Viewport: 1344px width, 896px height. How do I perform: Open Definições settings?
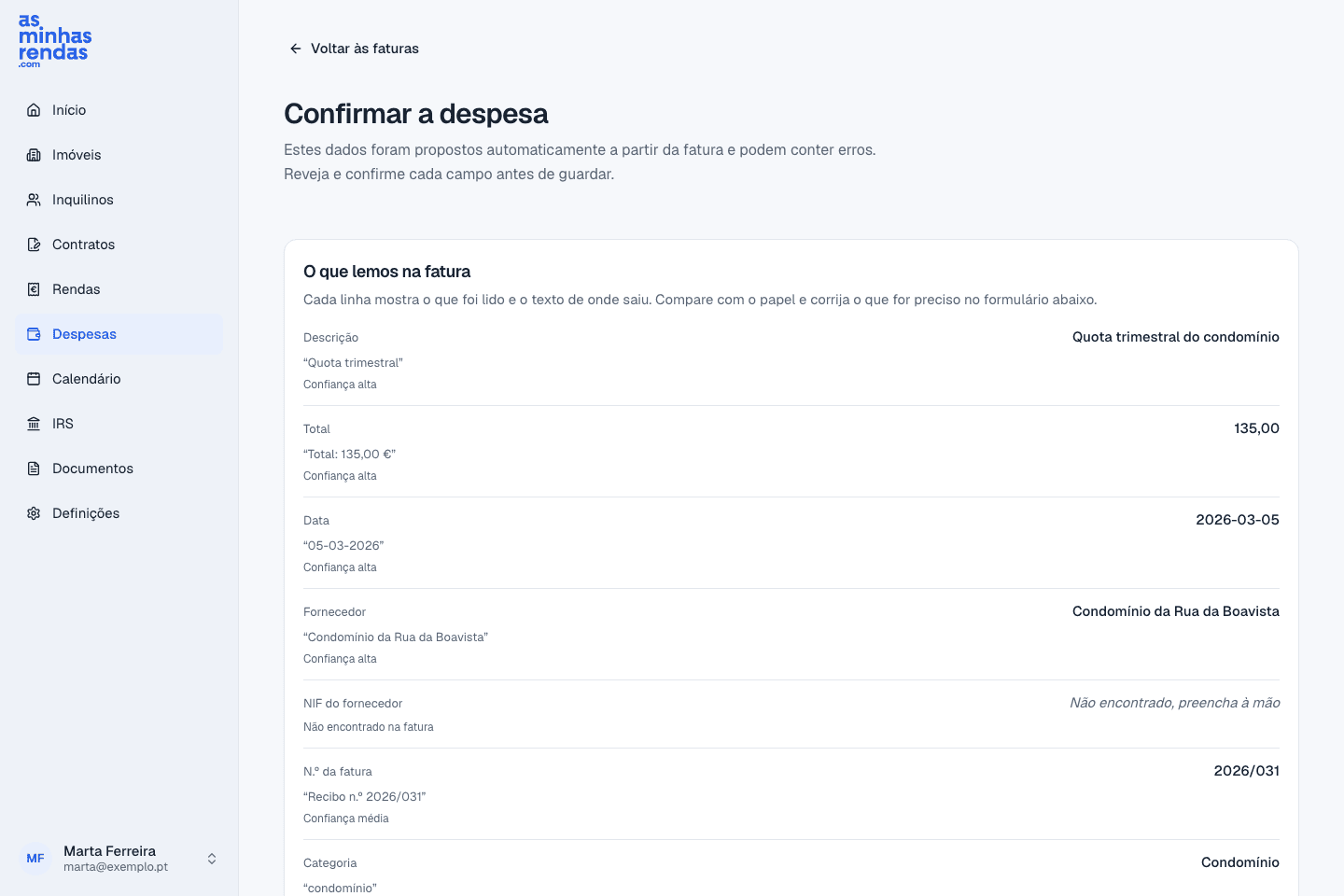click(x=119, y=513)
